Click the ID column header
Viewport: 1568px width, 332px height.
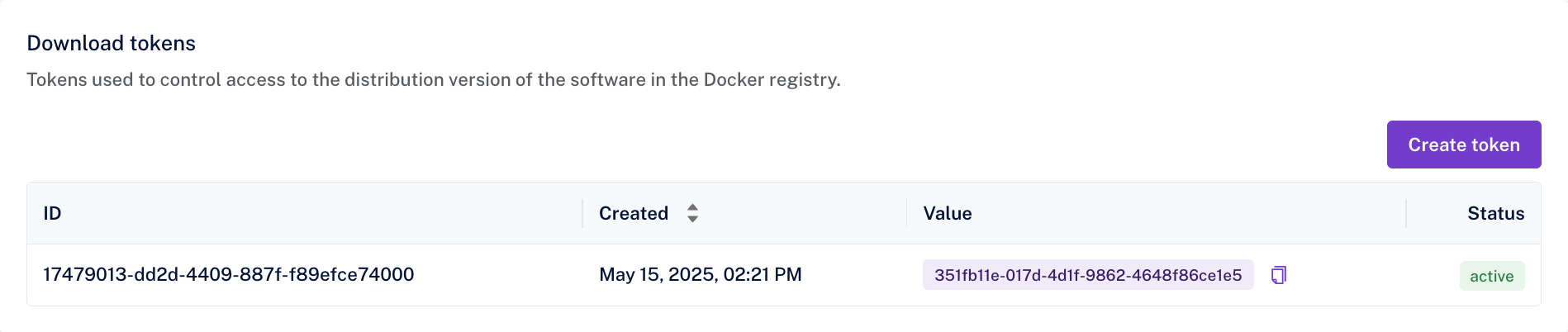52,213
